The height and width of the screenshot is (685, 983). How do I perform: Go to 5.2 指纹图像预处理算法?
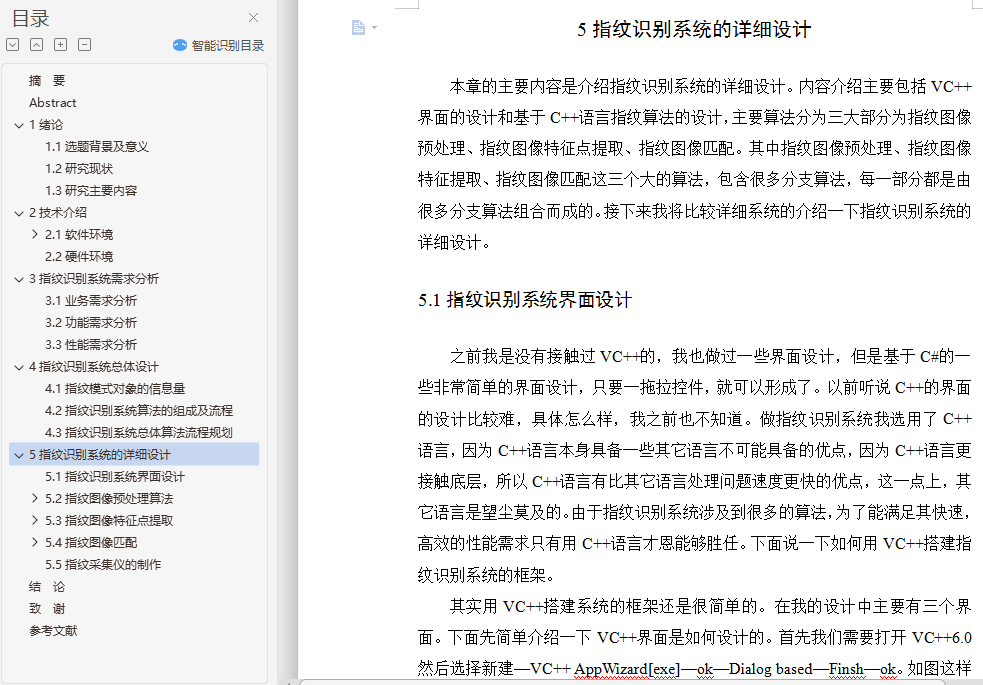point(109,498)
